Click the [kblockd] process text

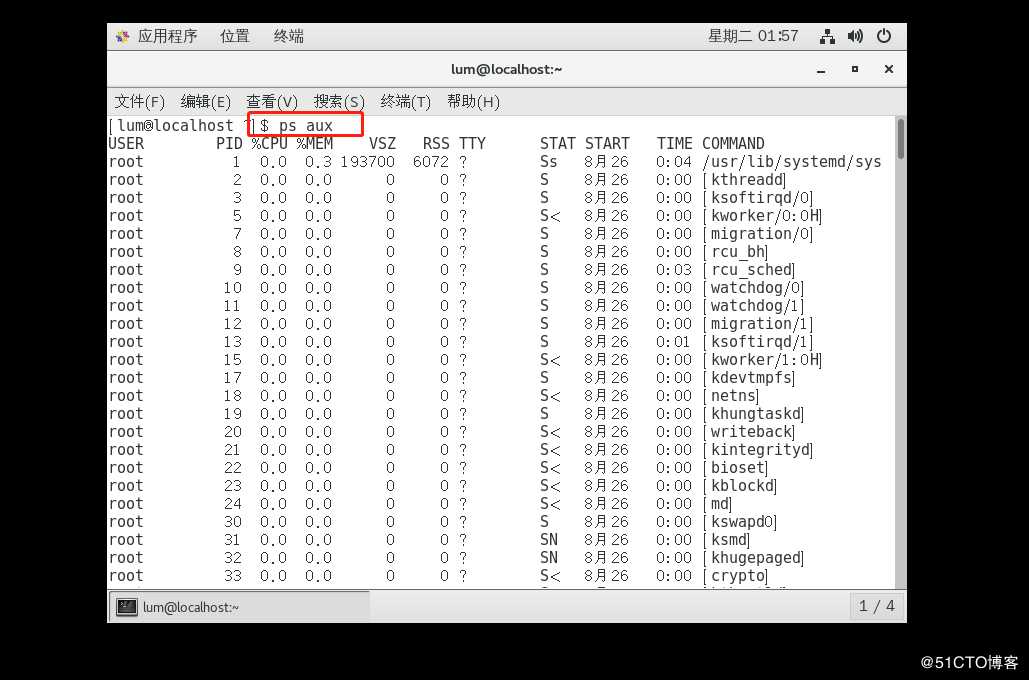pyautogui.click(x=740, y=486)
